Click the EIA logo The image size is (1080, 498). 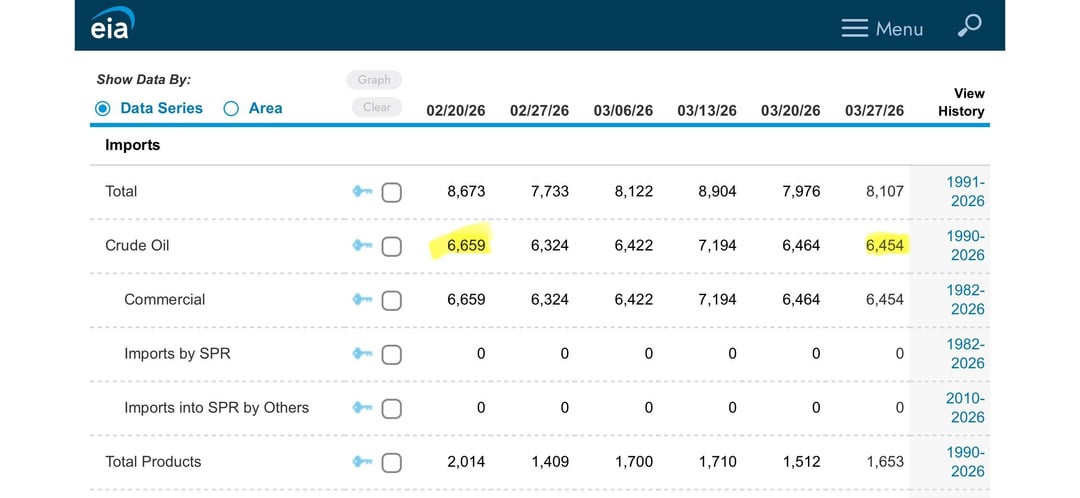tap(112, 25)
